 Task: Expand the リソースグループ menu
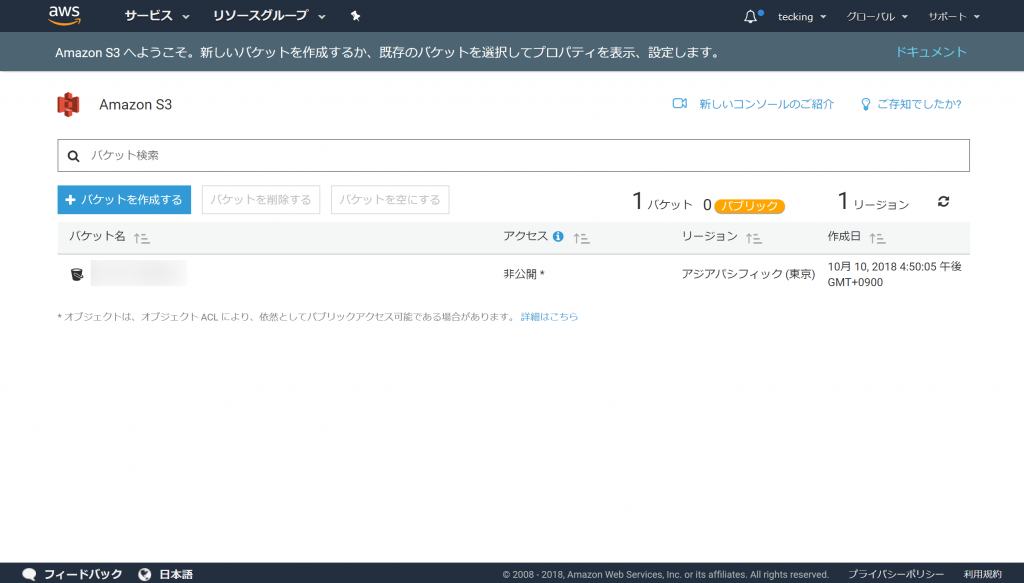269,16
